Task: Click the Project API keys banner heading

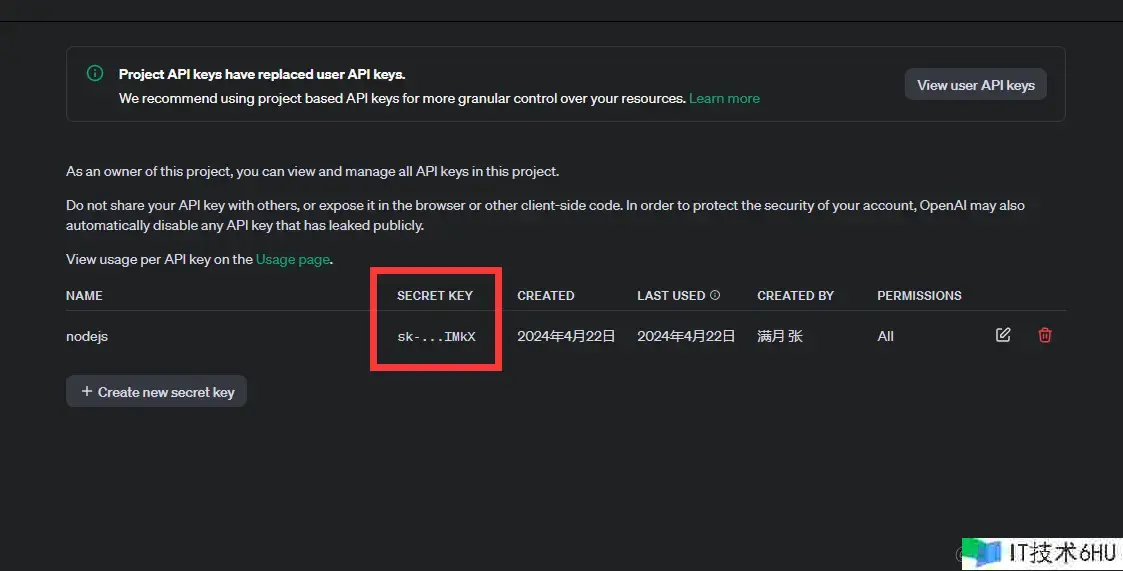Action: [x=262, y=74]
